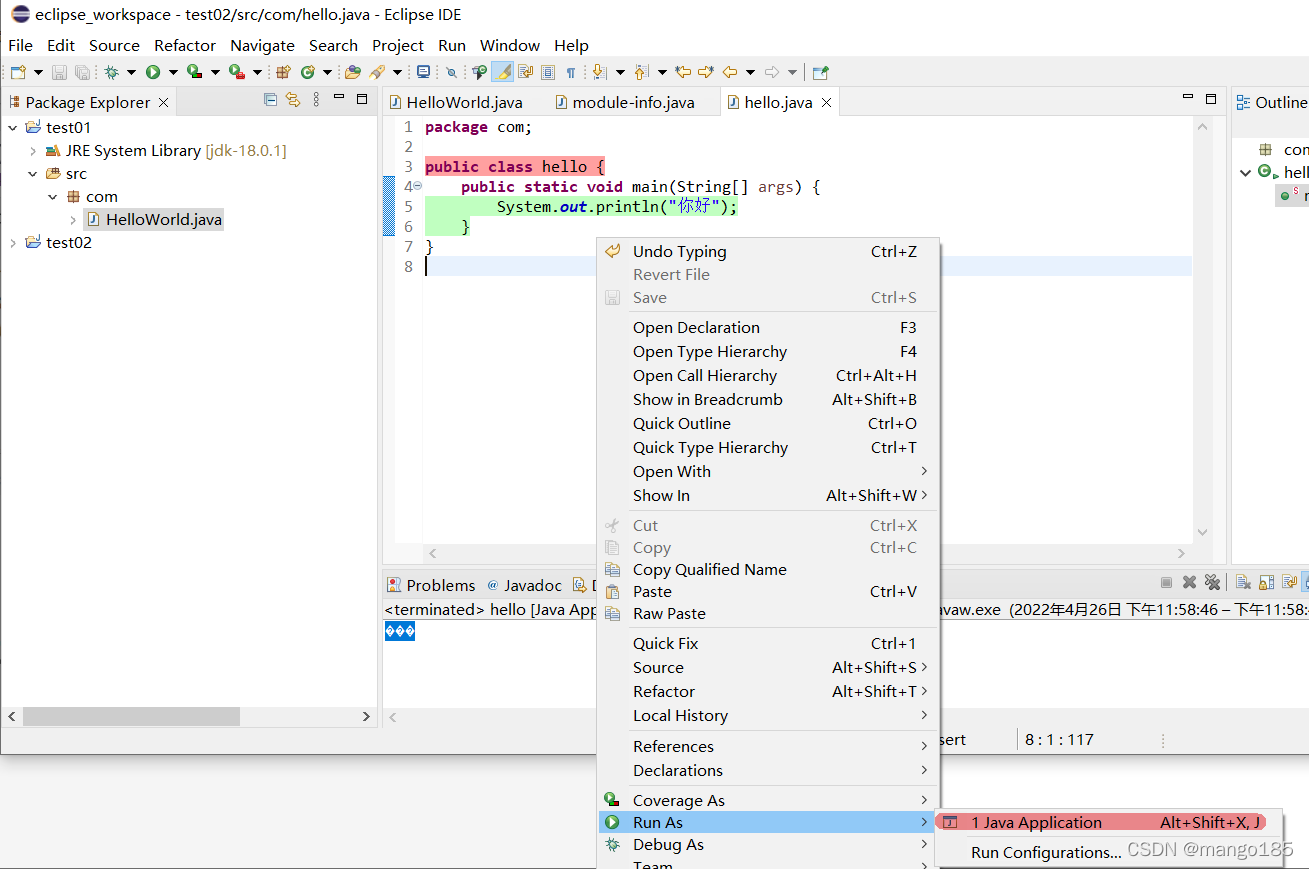The width and height of the screenshot is (1309, 869).
Task: Click the yellow Back navigation arrow
Action: coord(730,72)
